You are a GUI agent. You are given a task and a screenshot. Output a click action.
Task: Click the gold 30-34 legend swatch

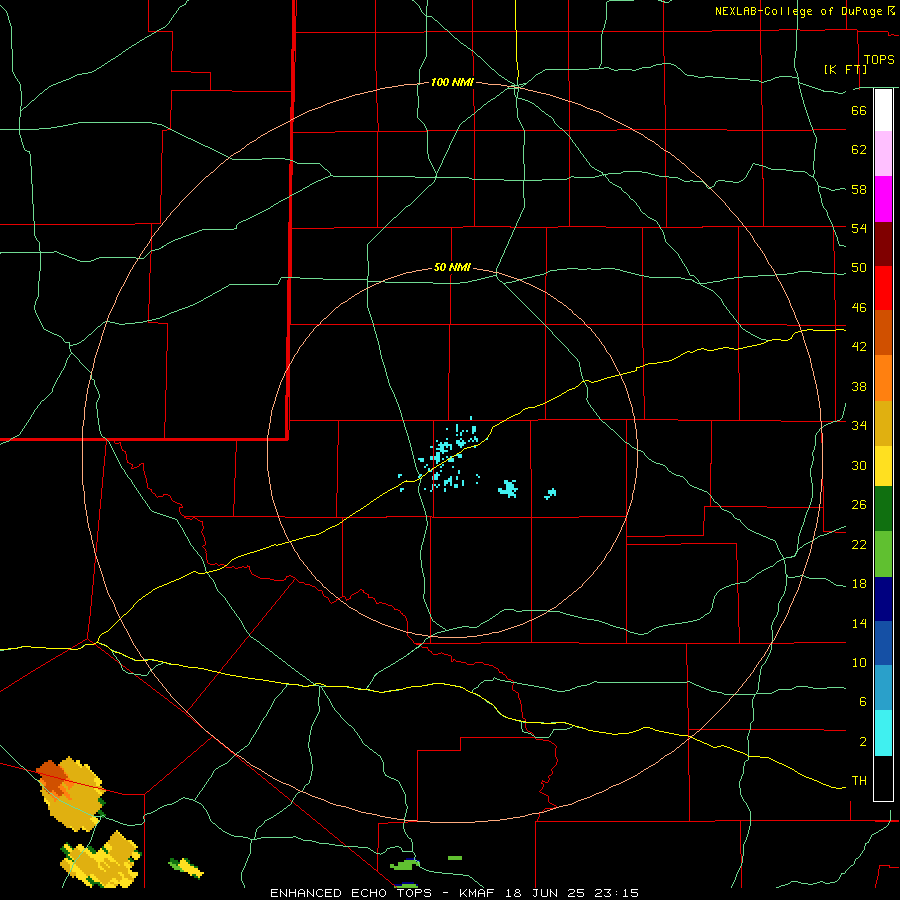click(x=883, y=423)
